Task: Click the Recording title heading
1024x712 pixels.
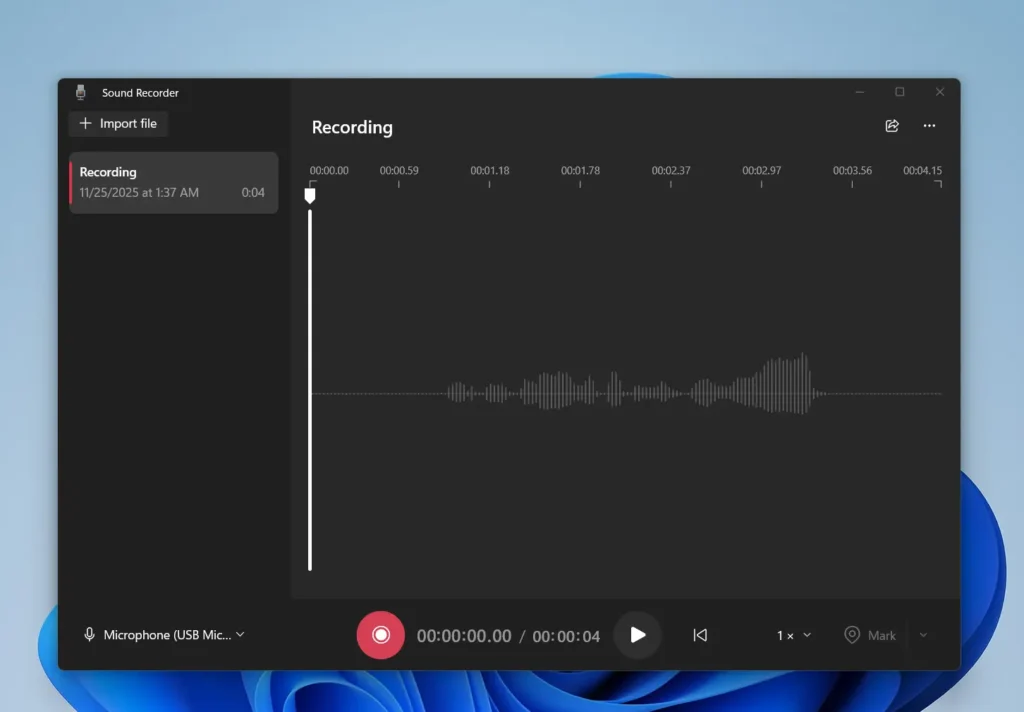Action: (x=351, y=127)
